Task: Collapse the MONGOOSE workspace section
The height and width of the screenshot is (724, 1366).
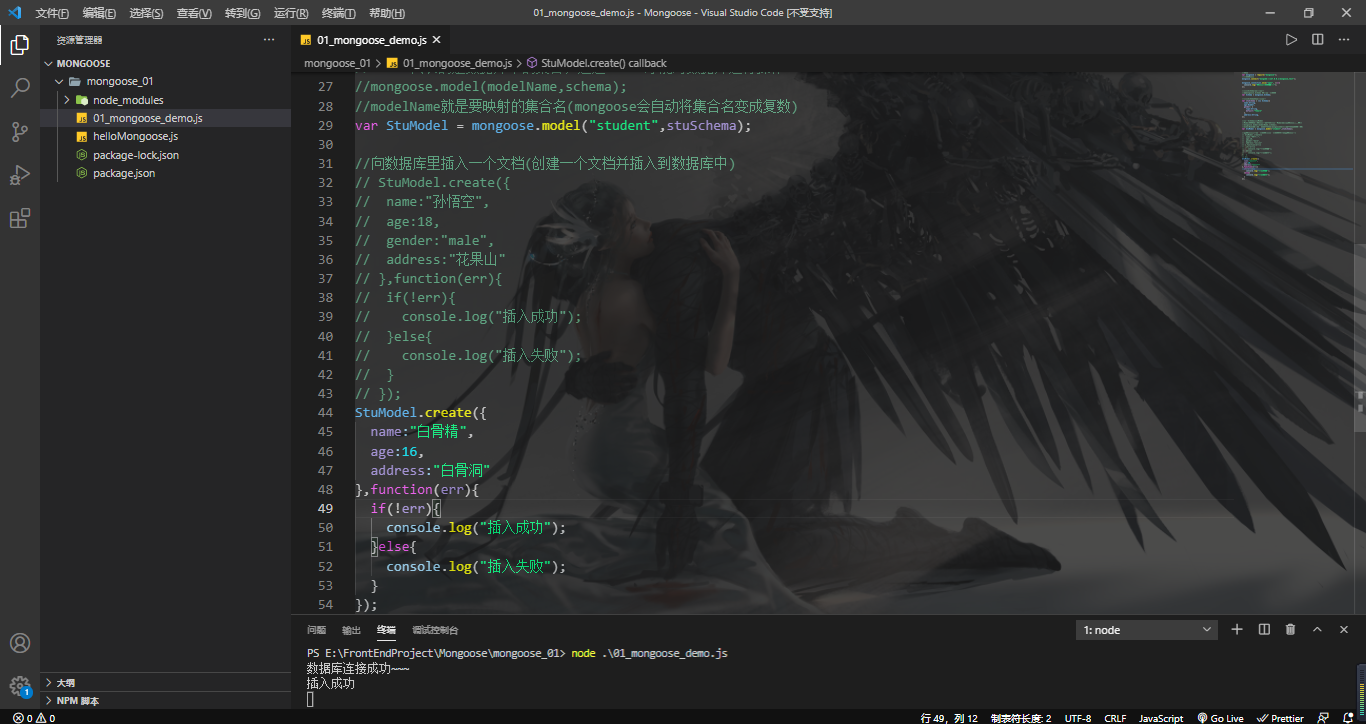Action: (48, 63)
